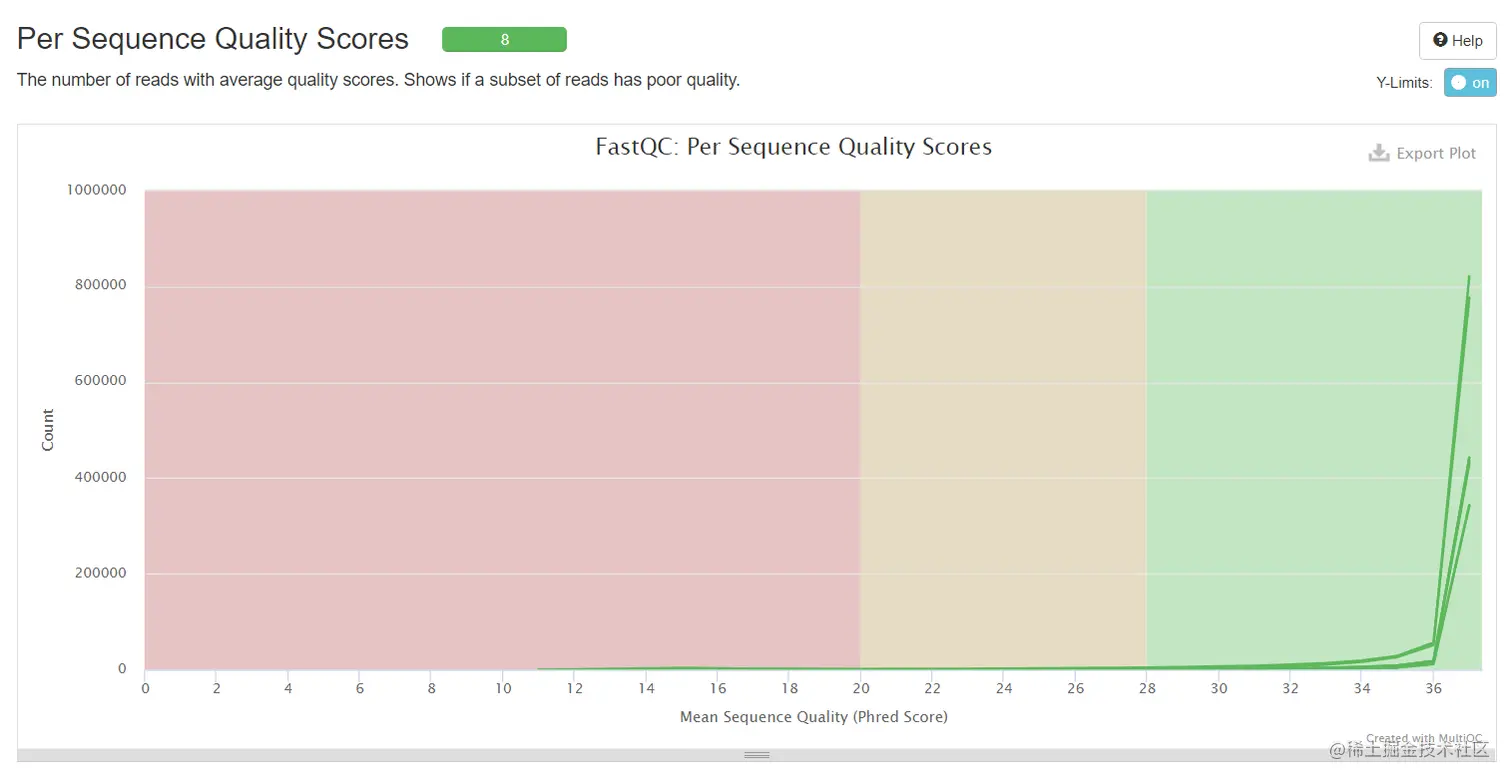
Task: Click the white knob on the Y-Limits toggle
Action: (x=1459, y=83)
